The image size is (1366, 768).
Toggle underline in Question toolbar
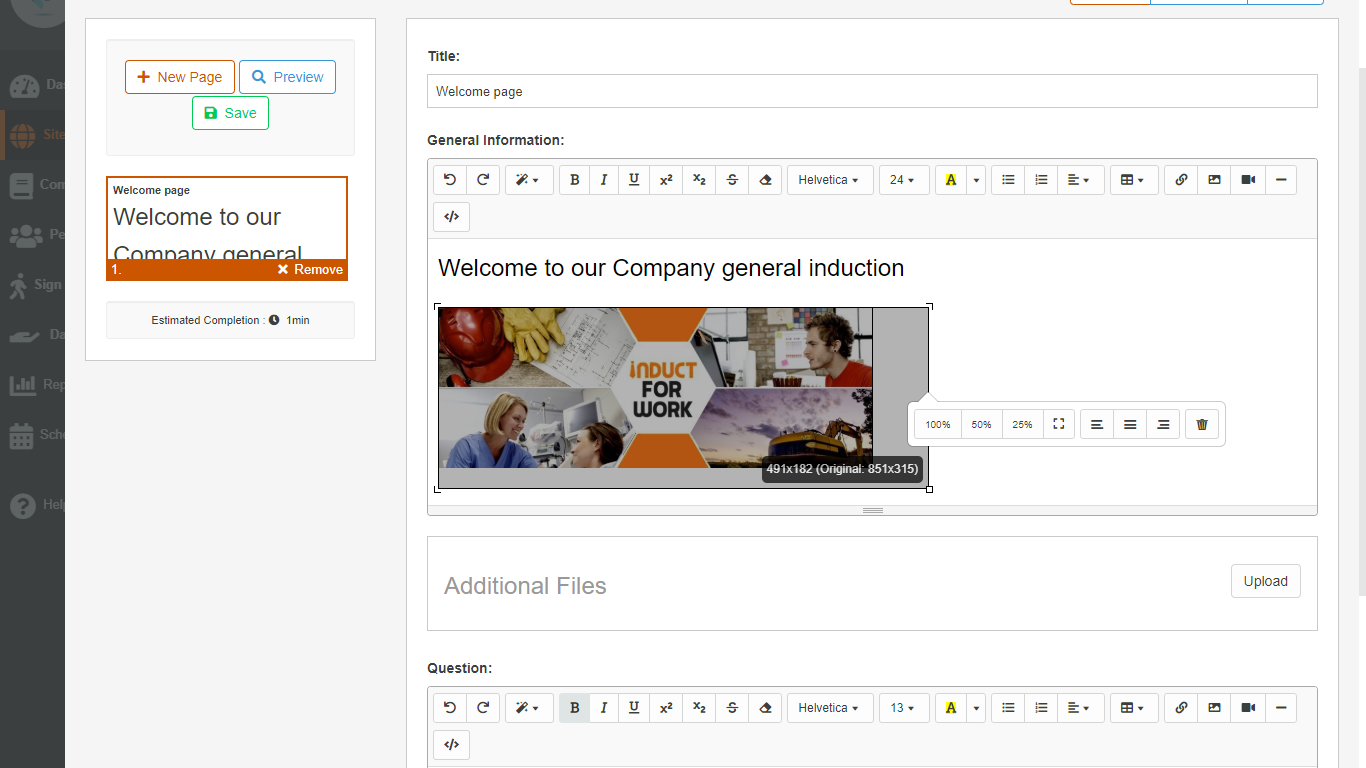coord(634,708)
